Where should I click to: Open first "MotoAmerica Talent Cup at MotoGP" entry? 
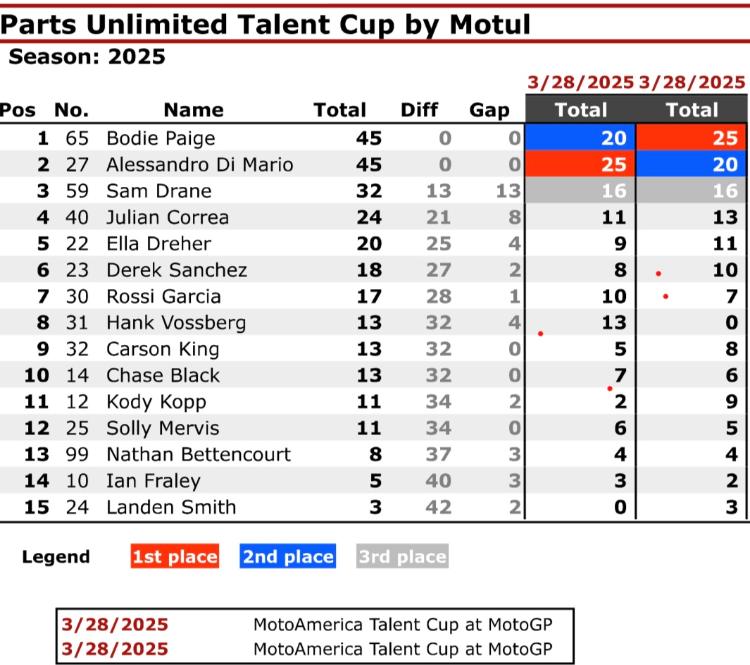[x=402, y=625]
